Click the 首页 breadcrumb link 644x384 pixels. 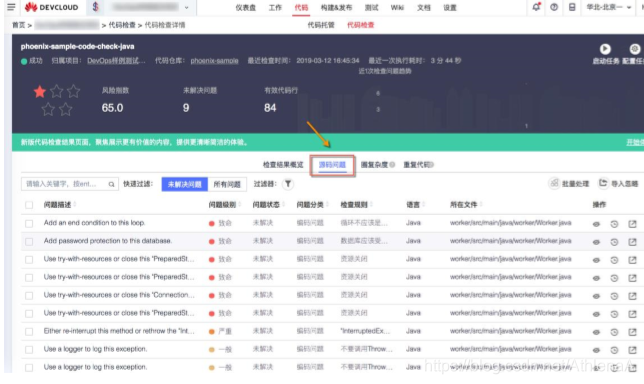click(18, 25)
